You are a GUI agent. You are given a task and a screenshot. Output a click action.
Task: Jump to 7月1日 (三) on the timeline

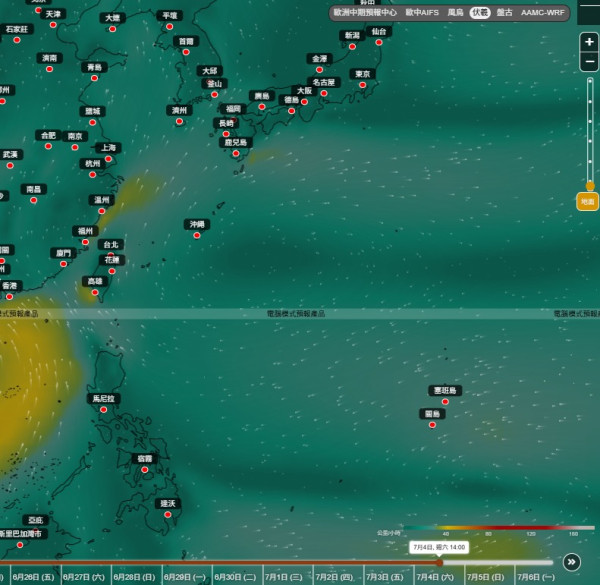point(284,577)
